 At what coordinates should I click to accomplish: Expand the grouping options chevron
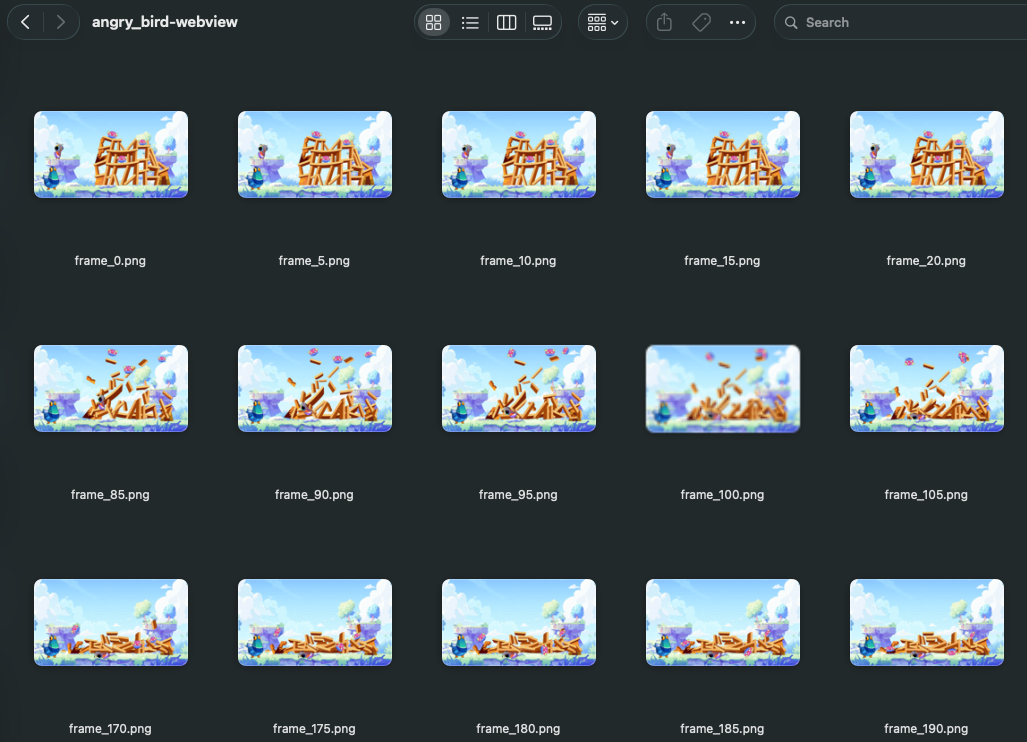pos(615,22)
